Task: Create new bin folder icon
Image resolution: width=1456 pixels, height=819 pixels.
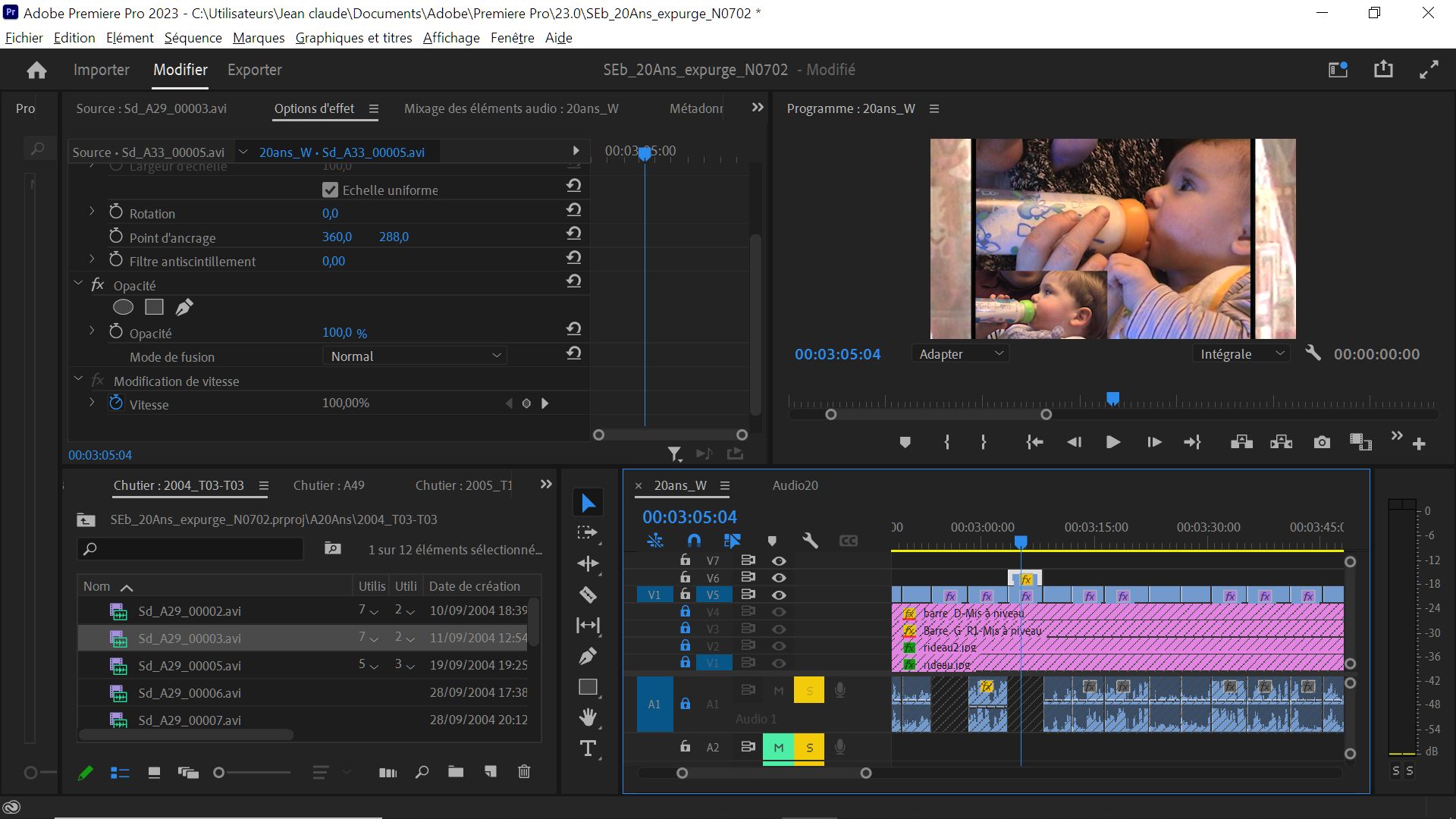Action: point(456,772)
